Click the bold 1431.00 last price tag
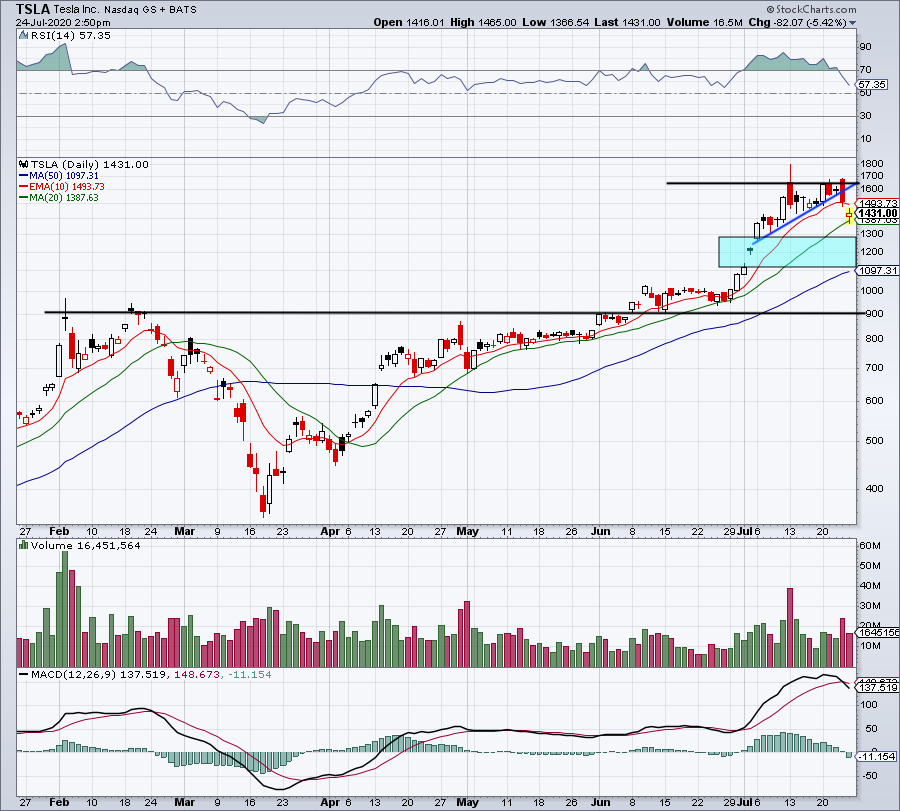The image size is (900, 811). (877, 214)
